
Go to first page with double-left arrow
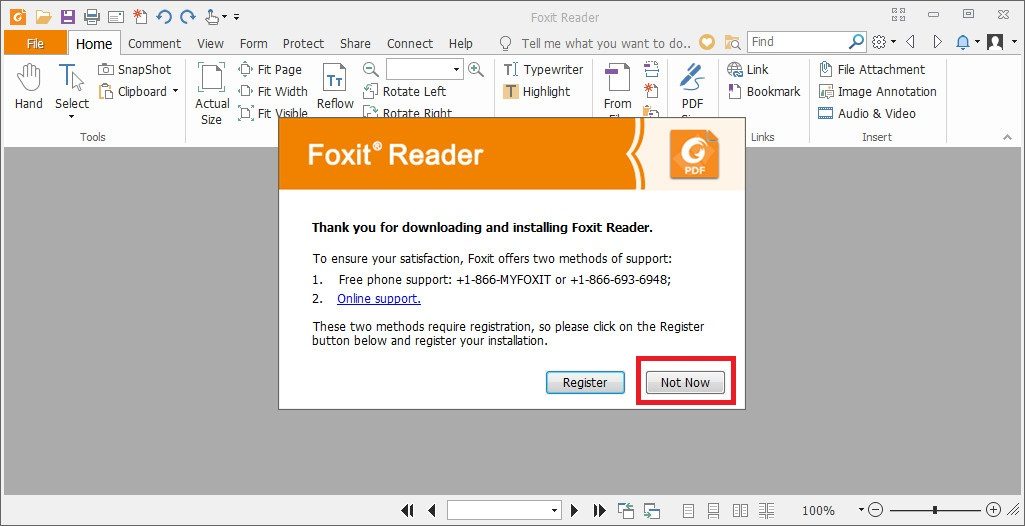click(x=407, y=510)
